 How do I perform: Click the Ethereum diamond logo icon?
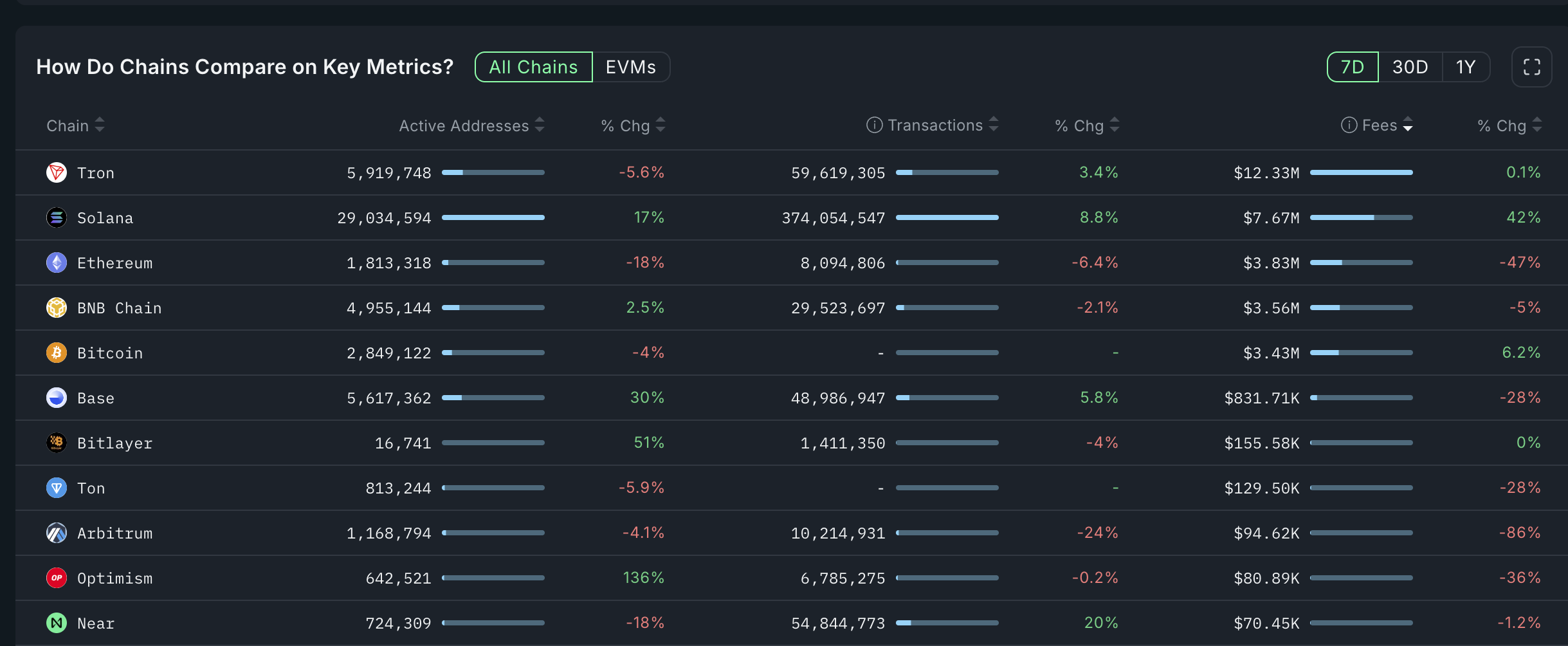[x=57, y=263]
